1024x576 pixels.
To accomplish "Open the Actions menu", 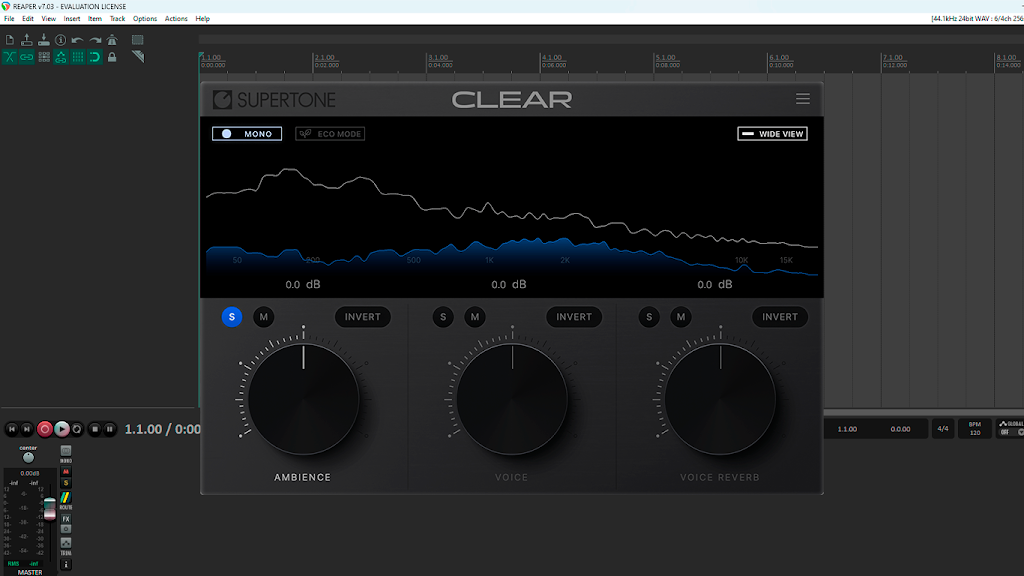I will point(176,19).
